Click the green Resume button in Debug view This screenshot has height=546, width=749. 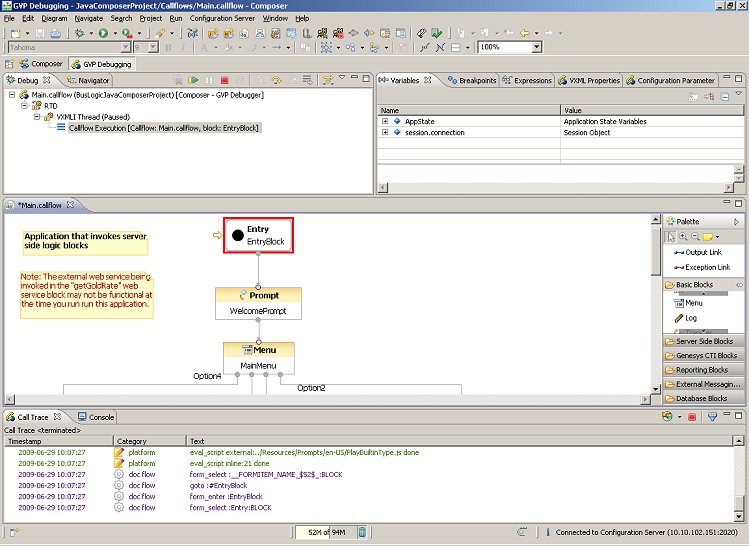point(192,80)
